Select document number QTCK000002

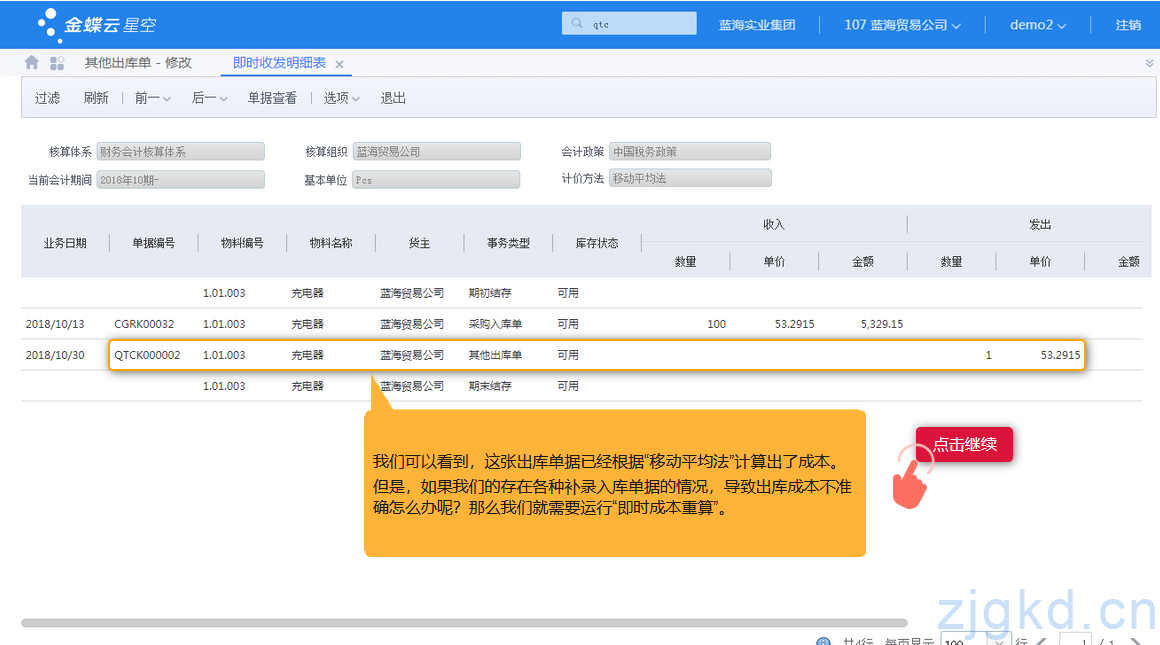147,355
